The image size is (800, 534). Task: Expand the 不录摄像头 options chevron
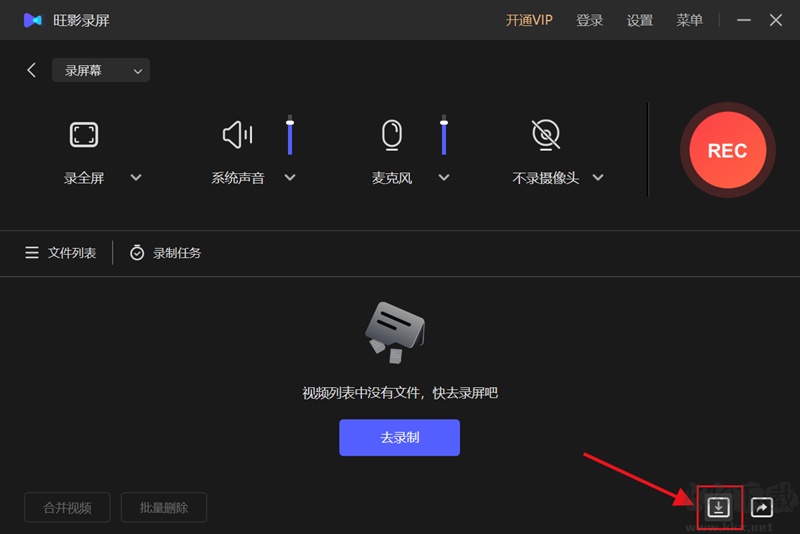(598, 177)
